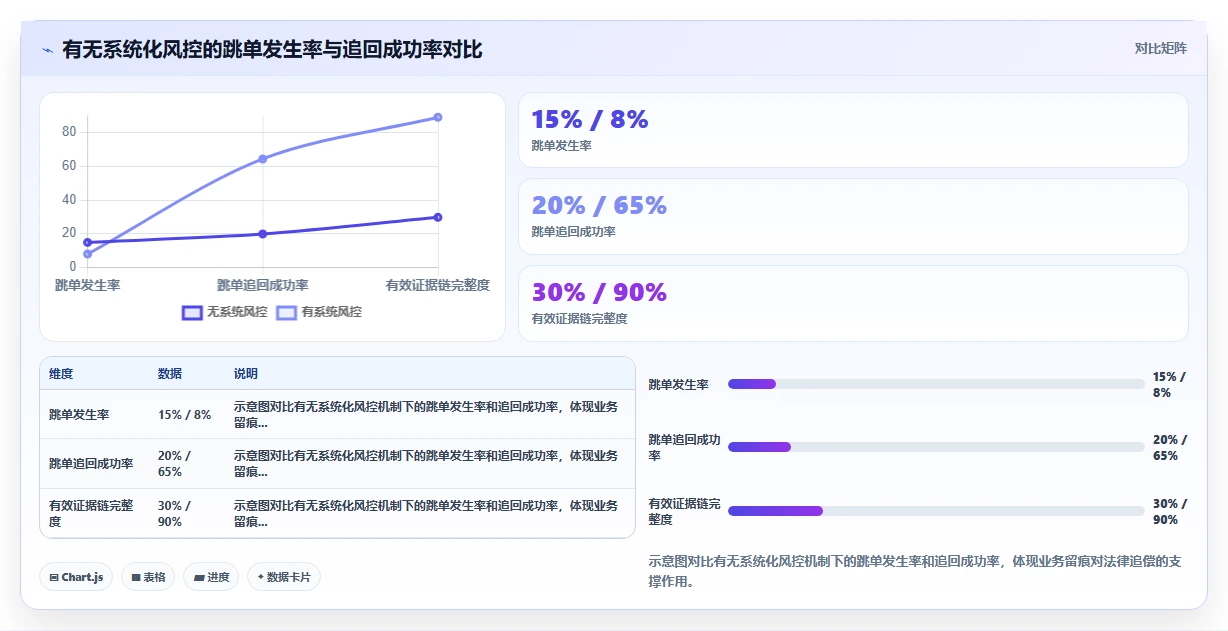The height and width of the screenshot is (631, 1228).
Task: Click the summary paragraph under progress bars
Action: pyautogui.click(x=915, y=571)
